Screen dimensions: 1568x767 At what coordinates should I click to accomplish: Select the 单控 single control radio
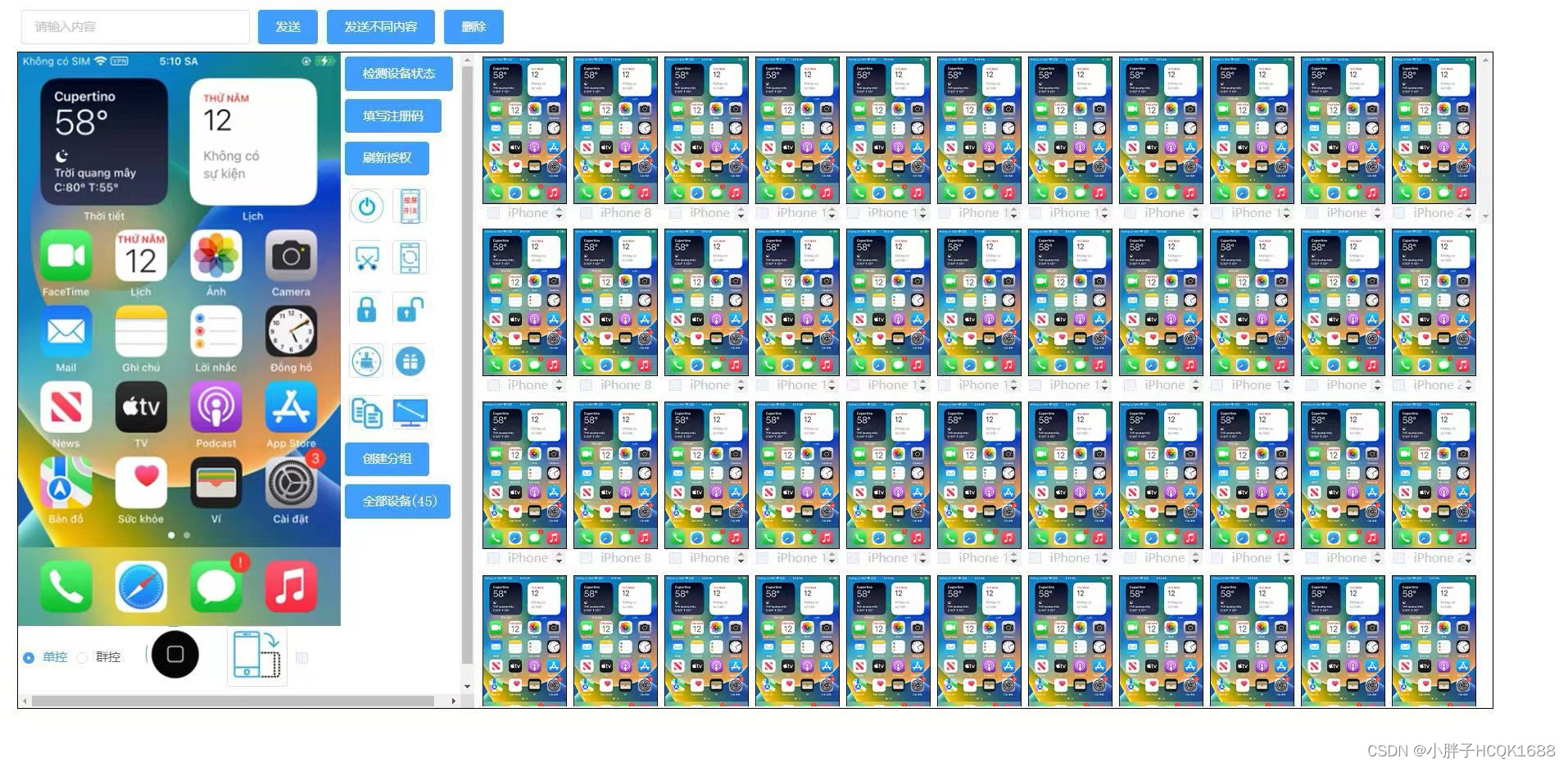[x=29, y=657]
